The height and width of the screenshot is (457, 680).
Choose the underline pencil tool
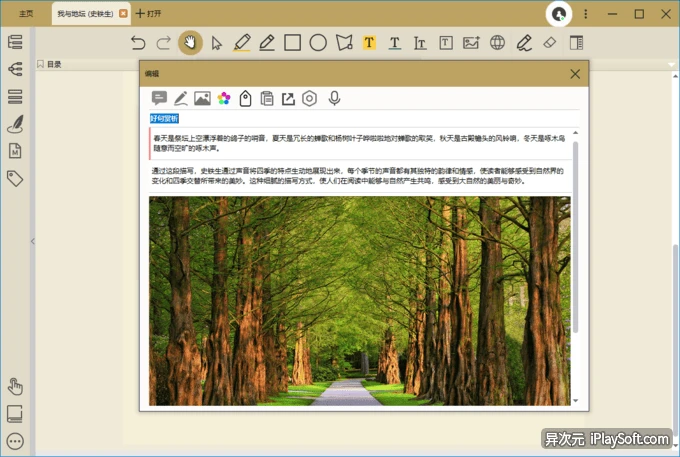(x=267, y=43)
